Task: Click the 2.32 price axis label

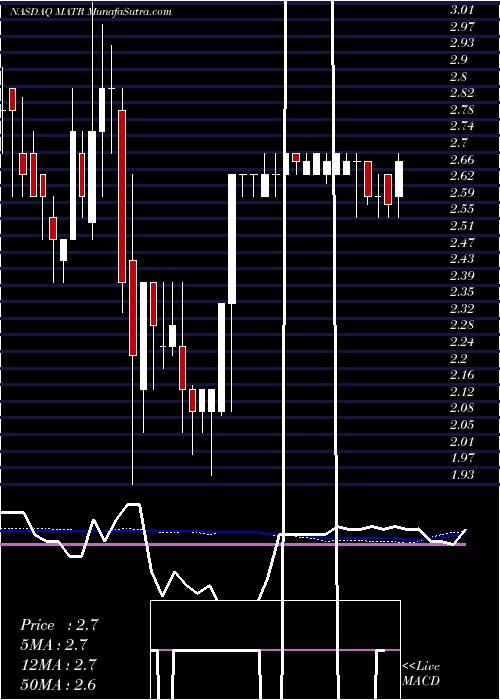Action: (x=462, y=309)
